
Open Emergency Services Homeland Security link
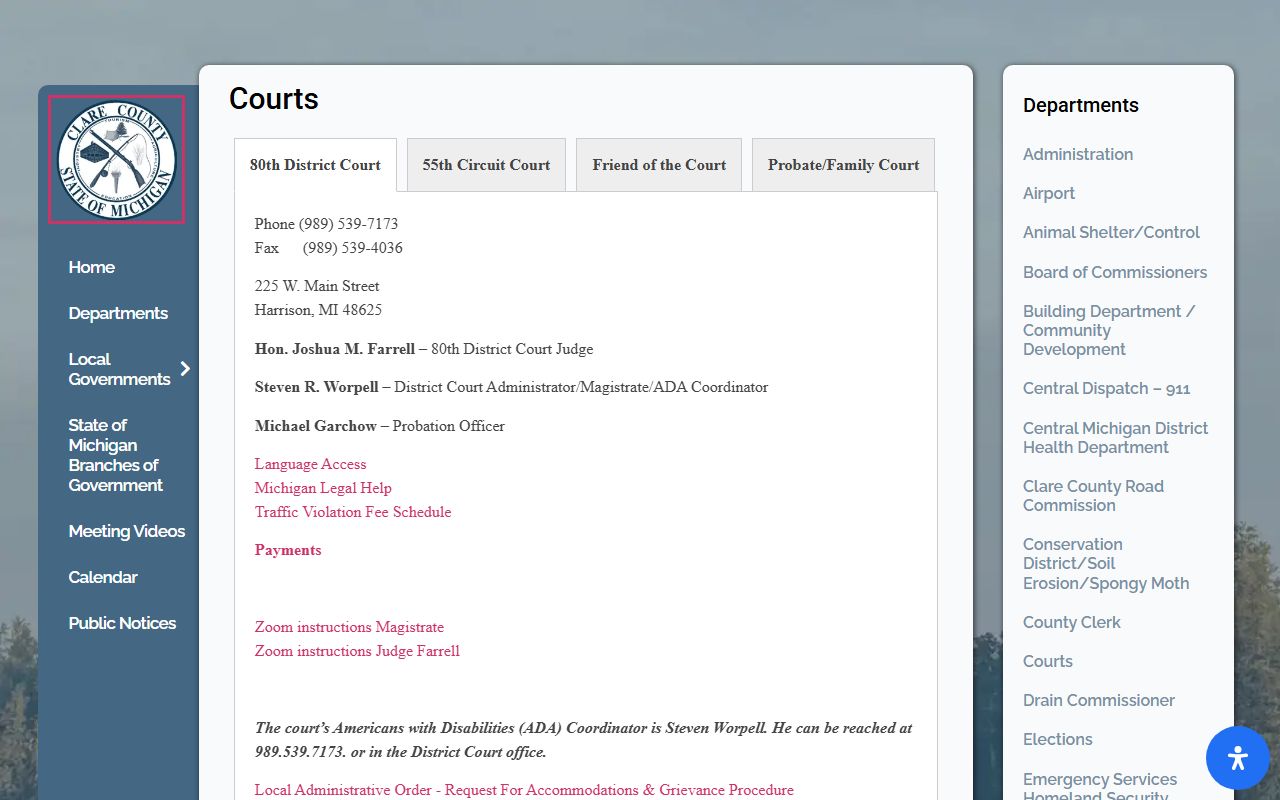[x=1100, y=788]
